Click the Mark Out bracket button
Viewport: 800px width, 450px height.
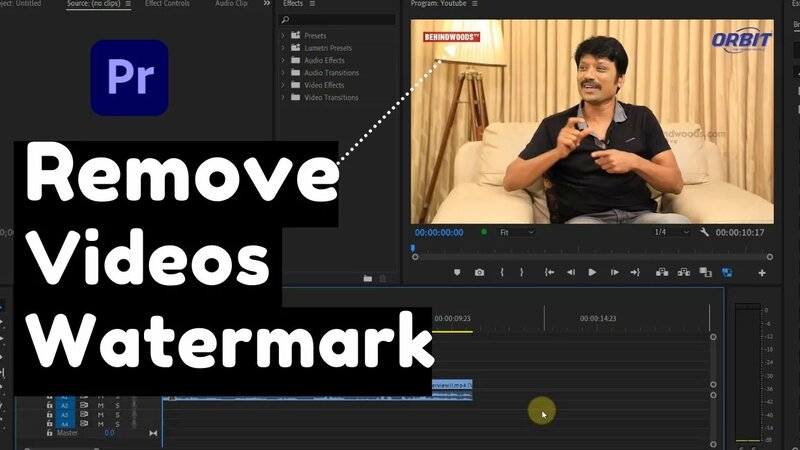coord(521,272)
